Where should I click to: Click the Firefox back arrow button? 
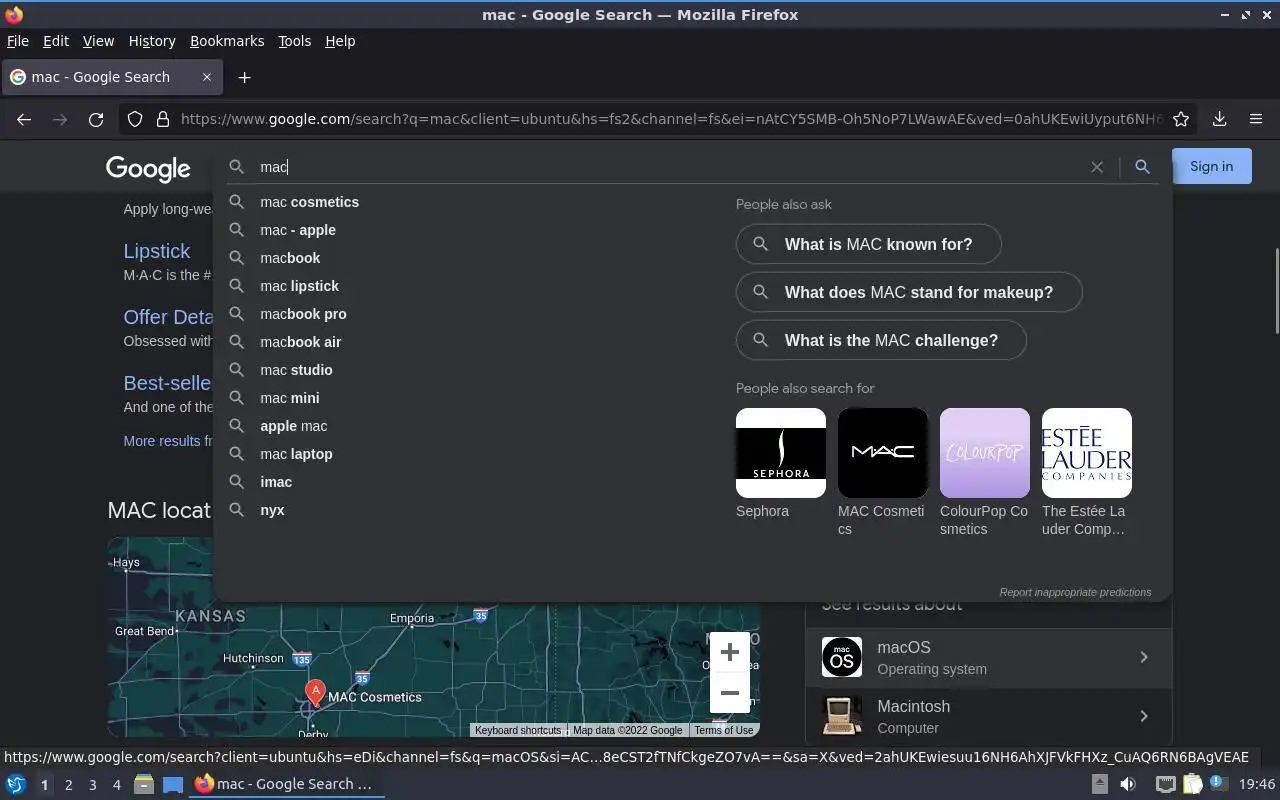click(x=24, y=119)
